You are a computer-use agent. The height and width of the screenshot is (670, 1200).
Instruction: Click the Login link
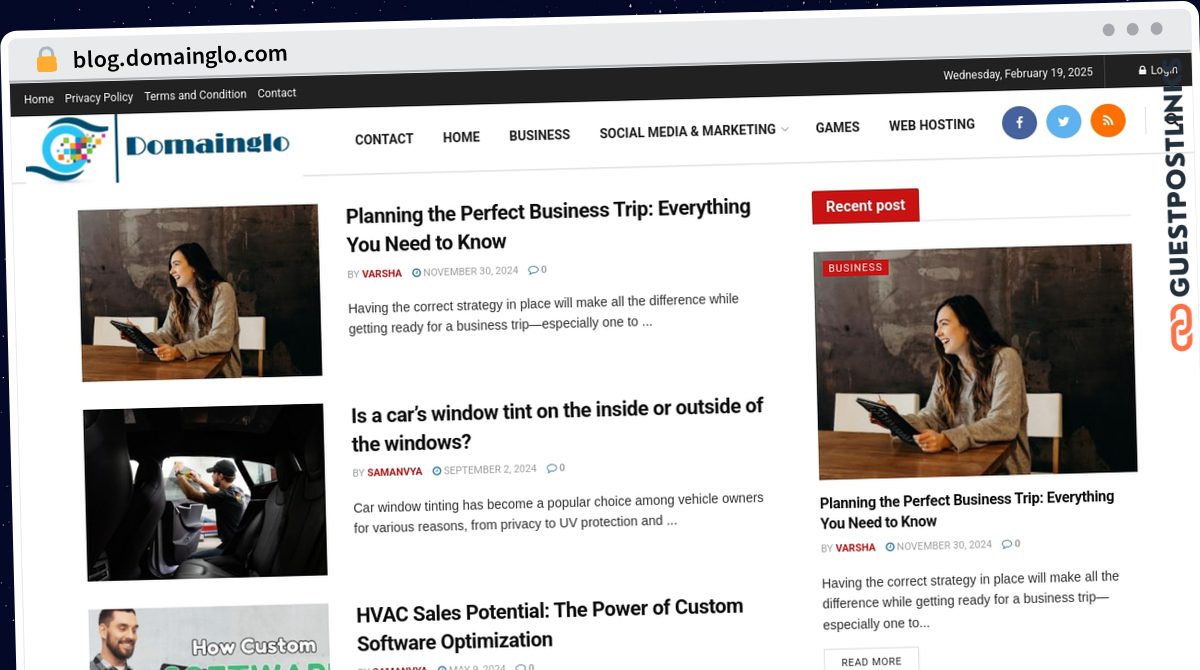coord(1163,70)
